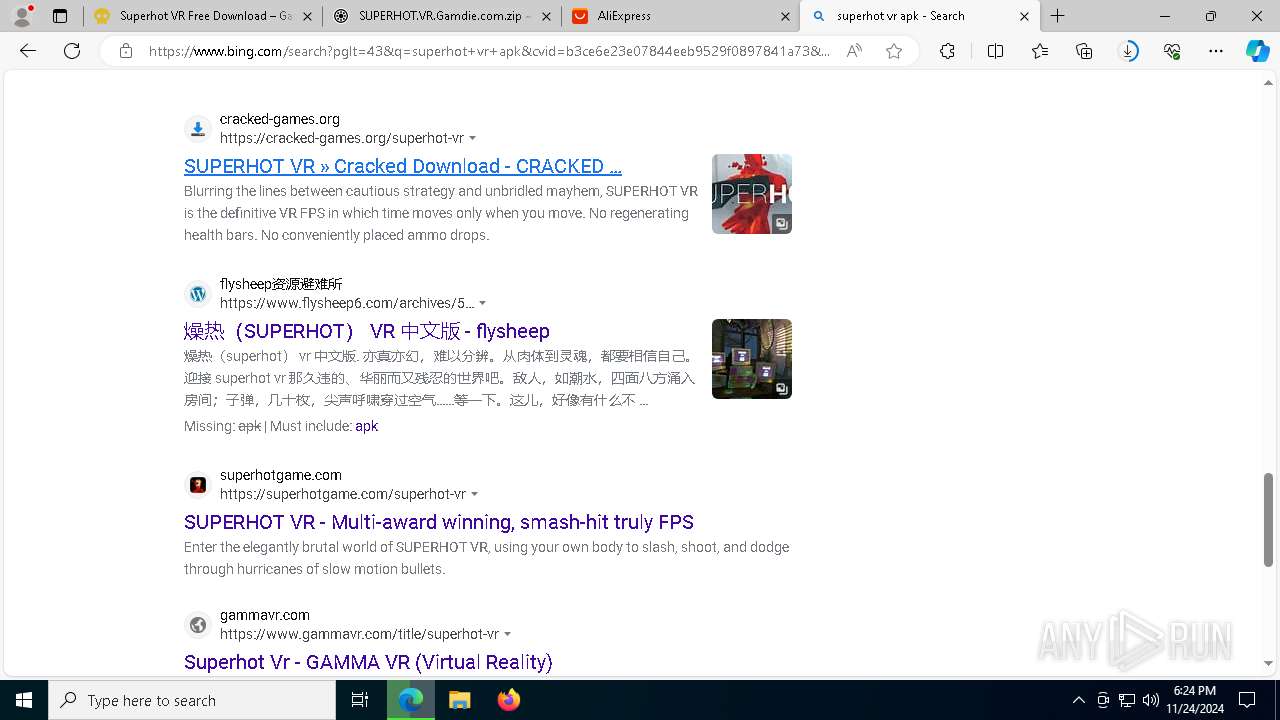Click the gammavr.com globe favicon
Image resolution: width=1280 pixels, height=720 pixels.
point(198,625)
